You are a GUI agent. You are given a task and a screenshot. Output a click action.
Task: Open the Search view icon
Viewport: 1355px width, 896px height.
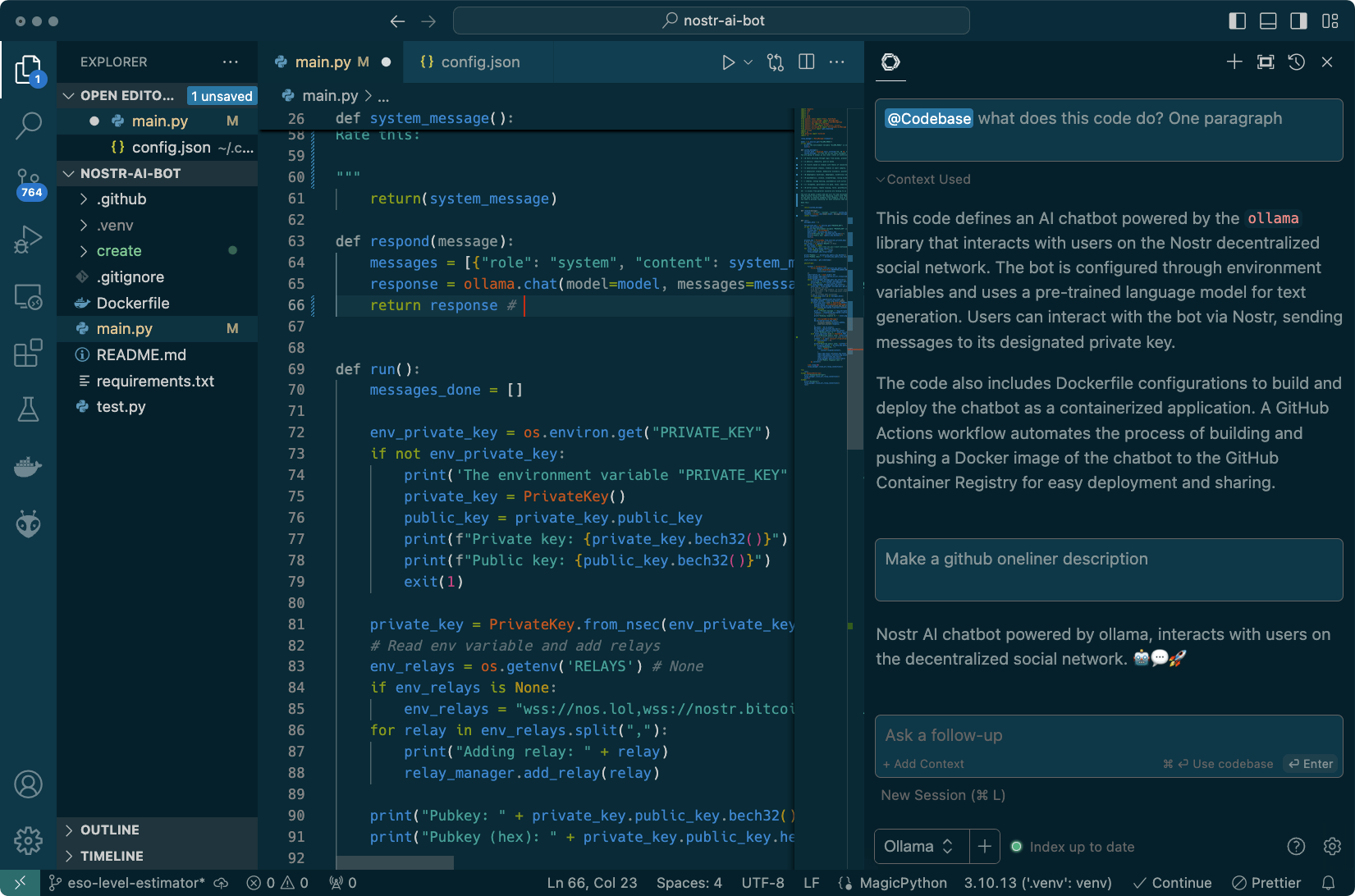pyautogui.click(x=28, y=126)
